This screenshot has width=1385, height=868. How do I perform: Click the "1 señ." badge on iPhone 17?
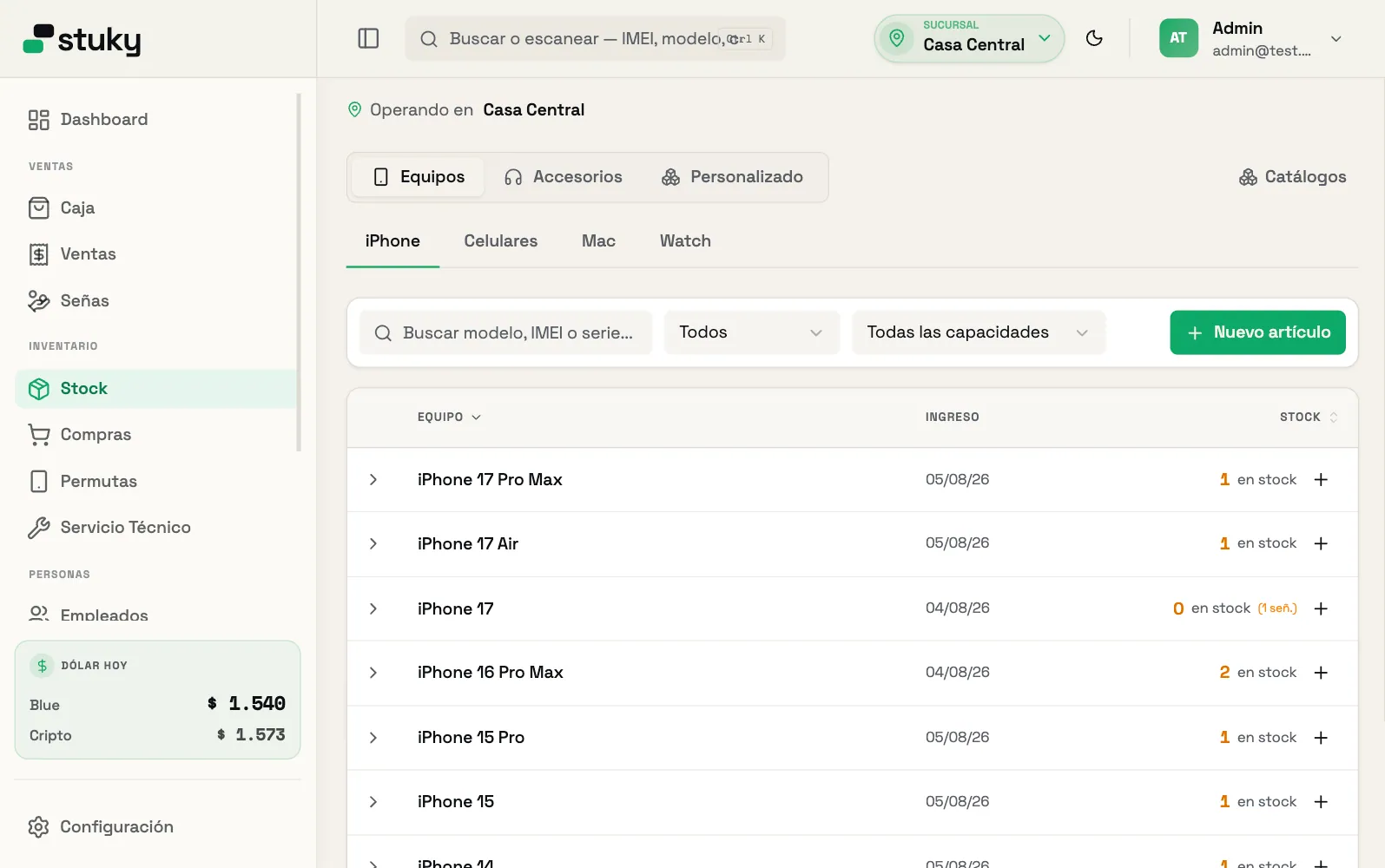[x=1277, y=609]
